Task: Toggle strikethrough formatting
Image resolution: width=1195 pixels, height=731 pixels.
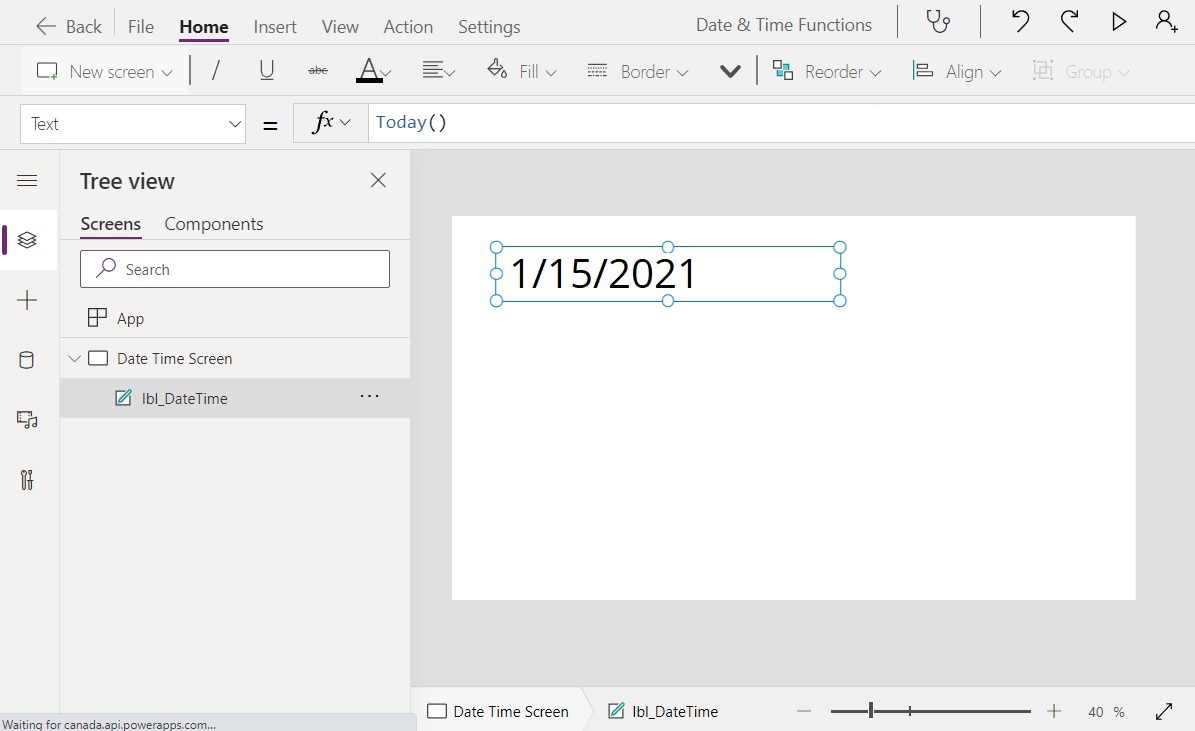Action: coord(317,70)
